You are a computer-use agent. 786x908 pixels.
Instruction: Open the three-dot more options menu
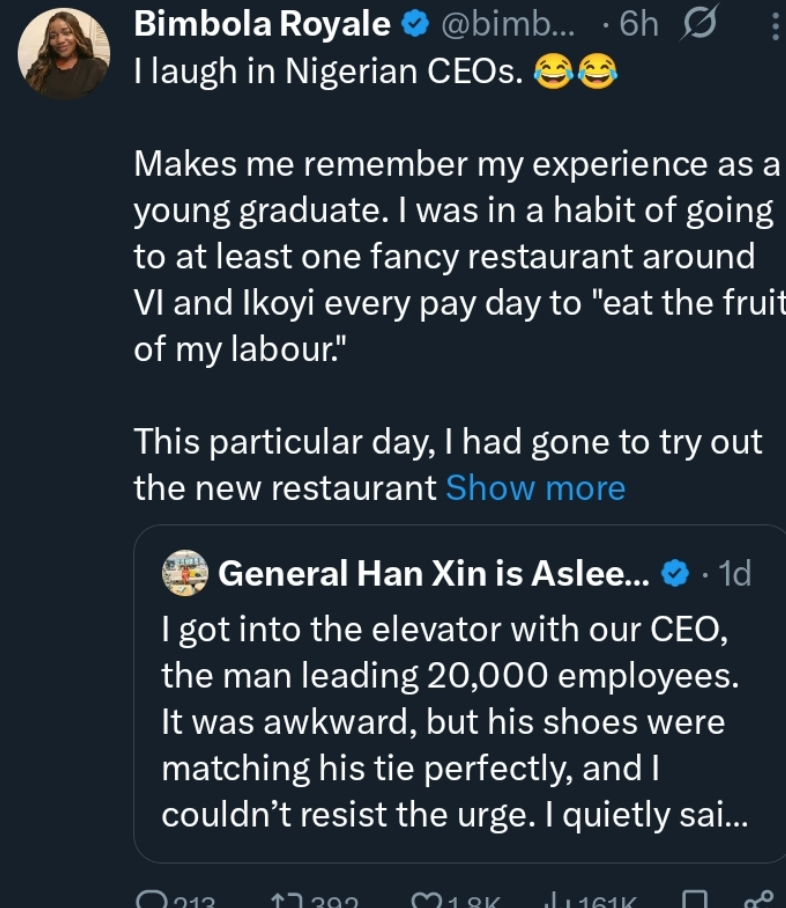[x=775, y=25]
